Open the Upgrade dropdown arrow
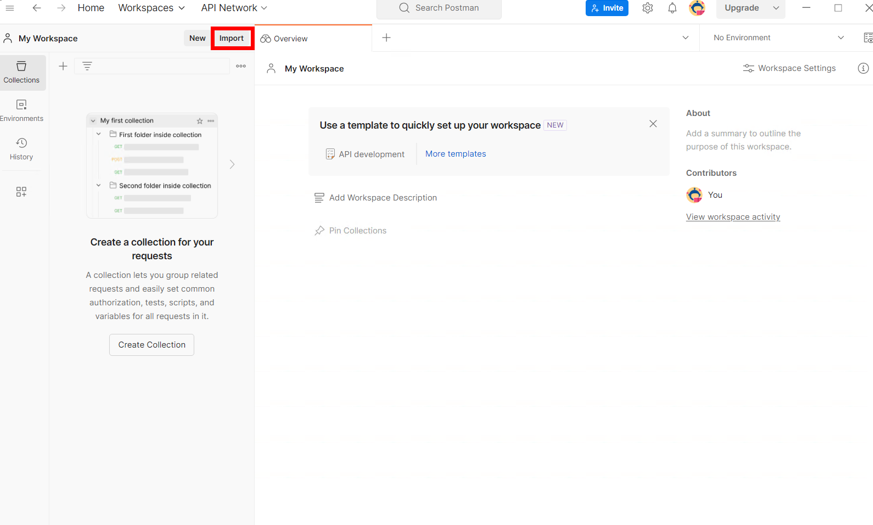 pos(776,8)
